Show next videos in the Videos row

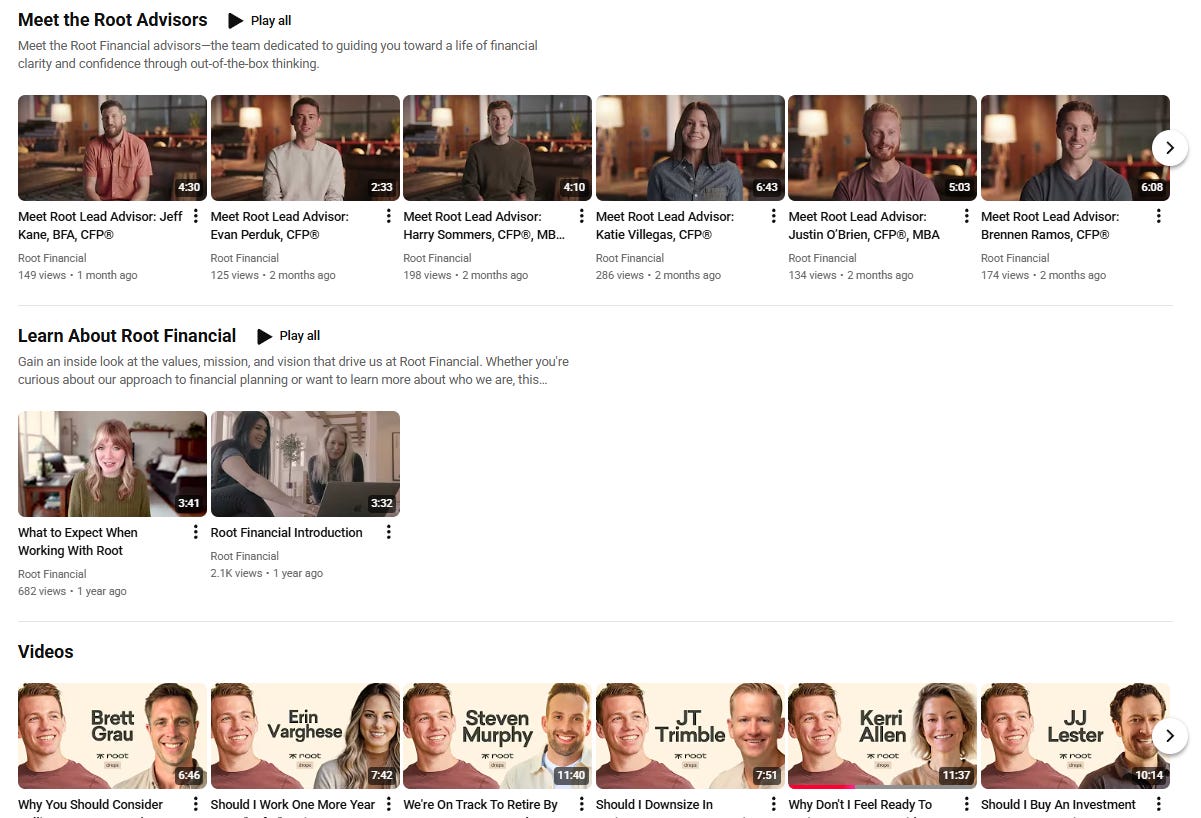click(1170, 736)
